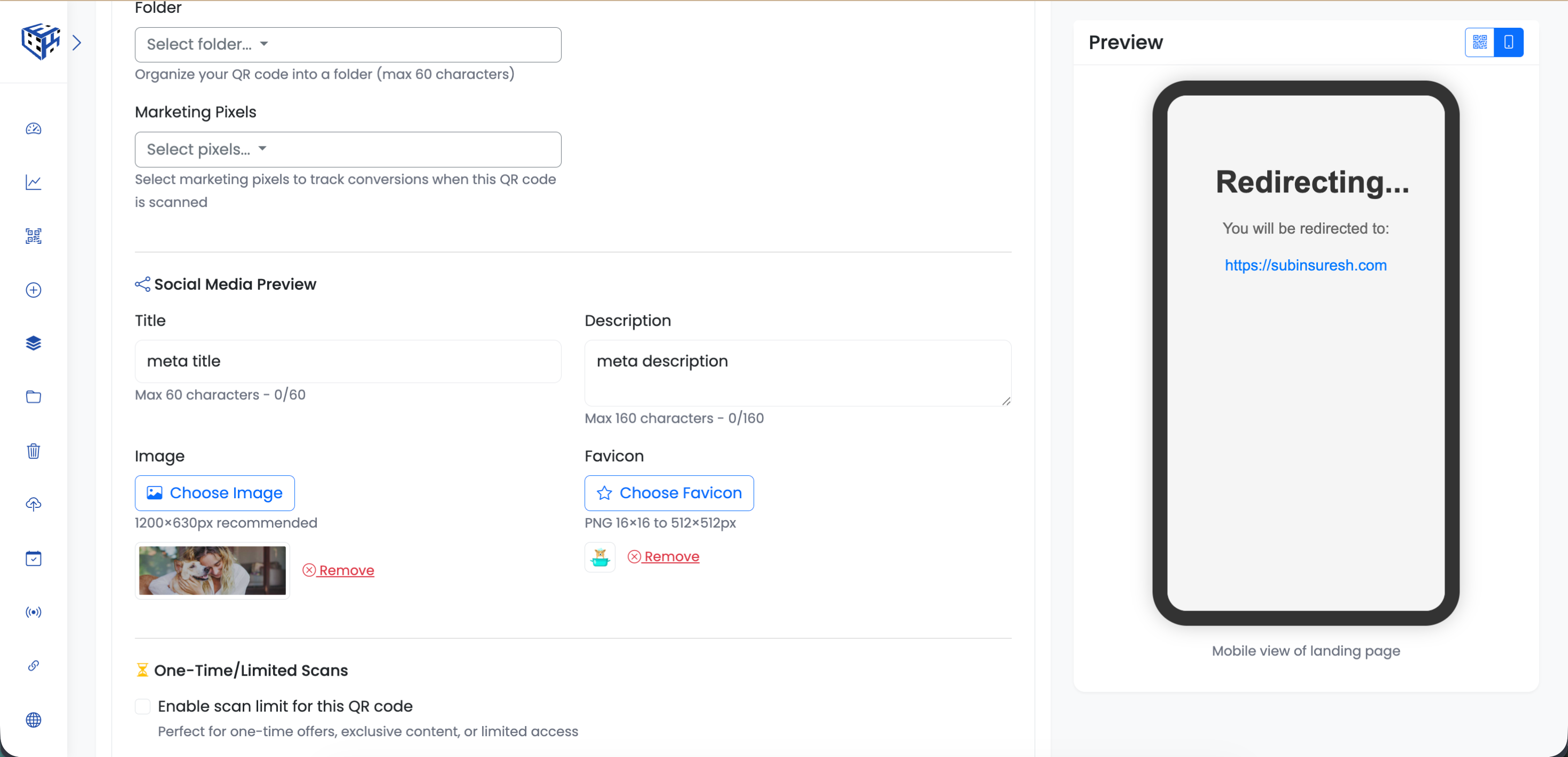Switch preview to mobile phone view

click(1508, 42)
